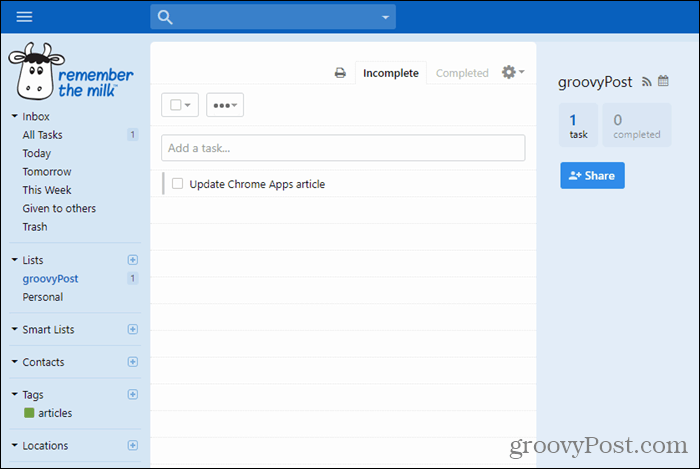Click the Share button
This screenshot has width=700, height=469.
point(592,175)
